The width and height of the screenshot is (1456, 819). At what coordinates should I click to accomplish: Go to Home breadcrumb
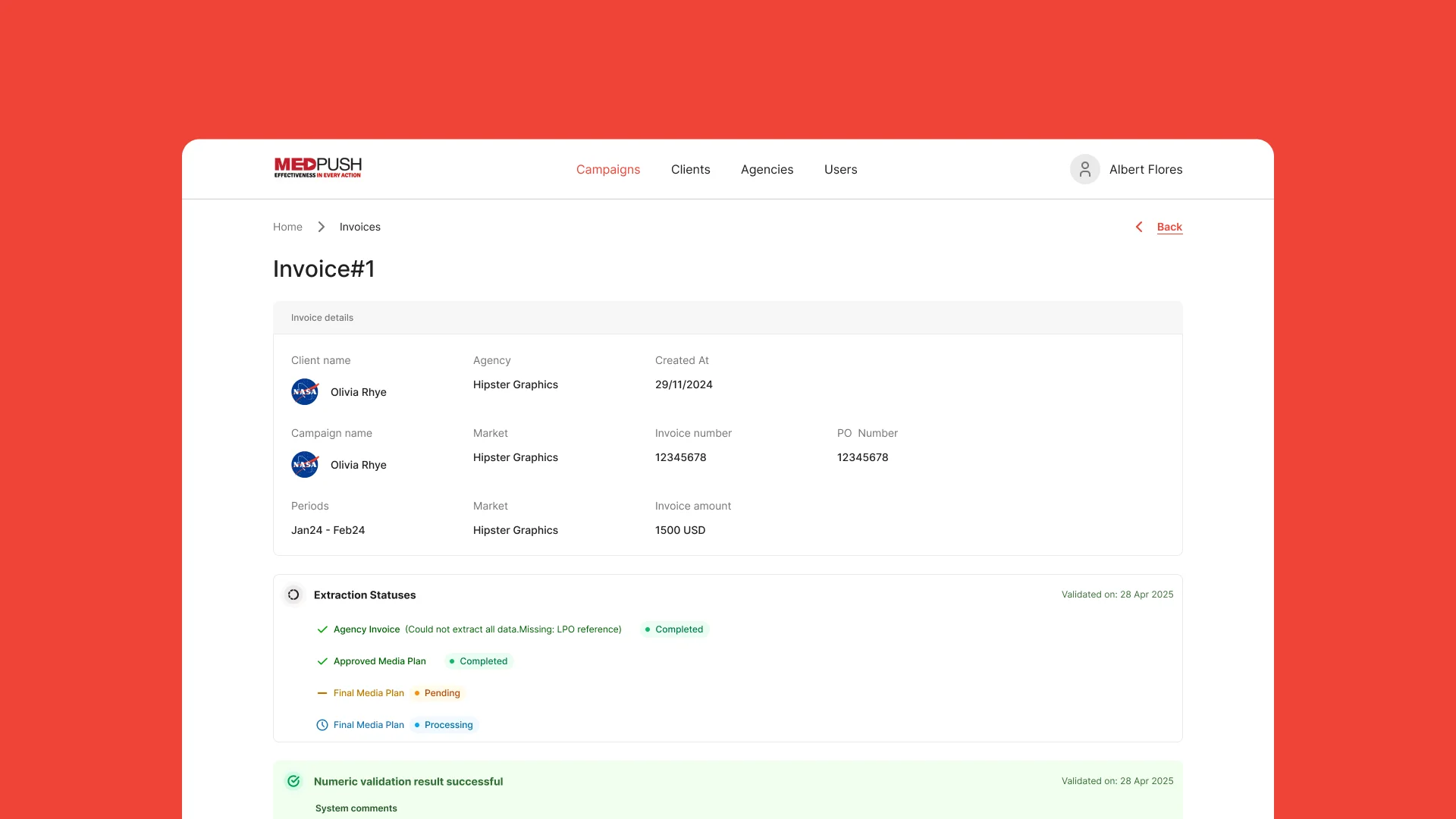pos(287,227)
